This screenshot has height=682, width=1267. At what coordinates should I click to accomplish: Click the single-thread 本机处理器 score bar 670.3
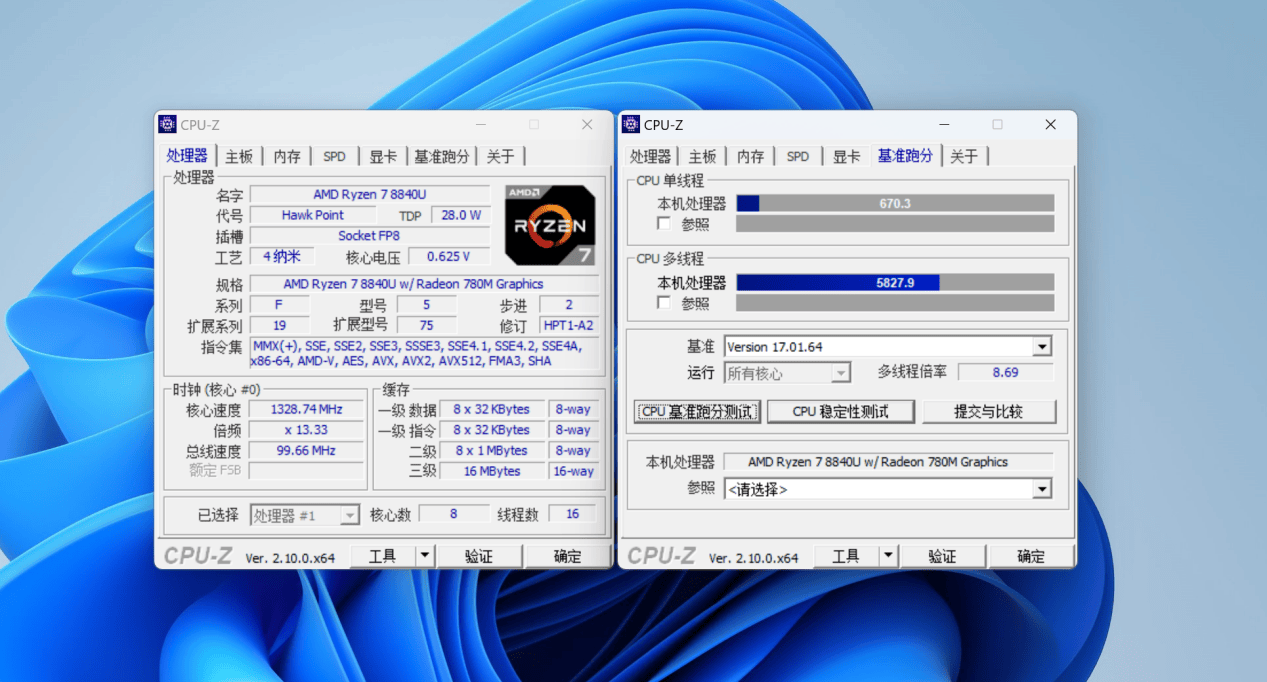click(895, 203)
